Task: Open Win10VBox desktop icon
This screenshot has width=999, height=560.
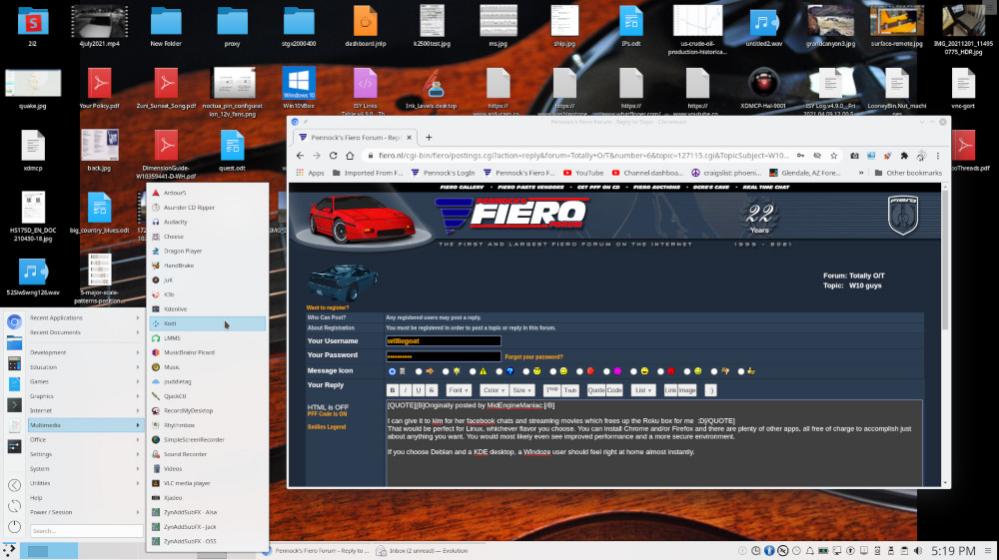Action: click(299, 88)
